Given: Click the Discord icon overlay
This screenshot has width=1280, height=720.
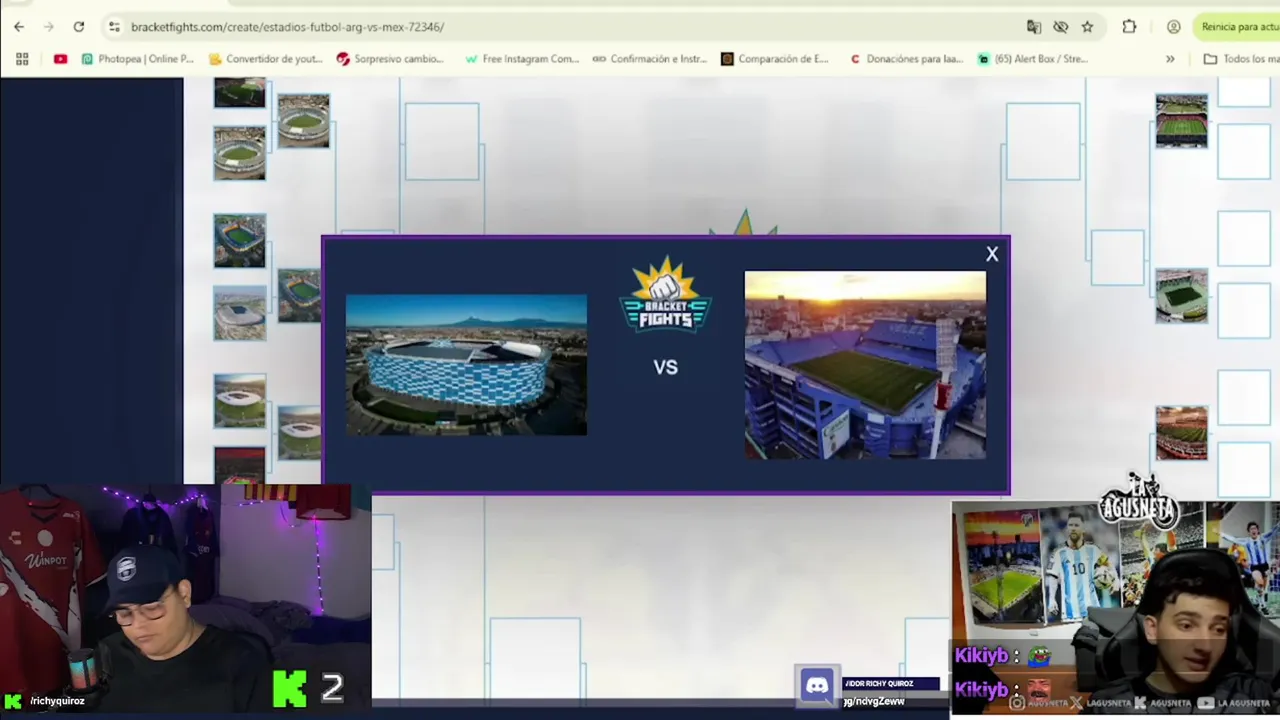Looking at the screenshot, I should tap(817, 686).
